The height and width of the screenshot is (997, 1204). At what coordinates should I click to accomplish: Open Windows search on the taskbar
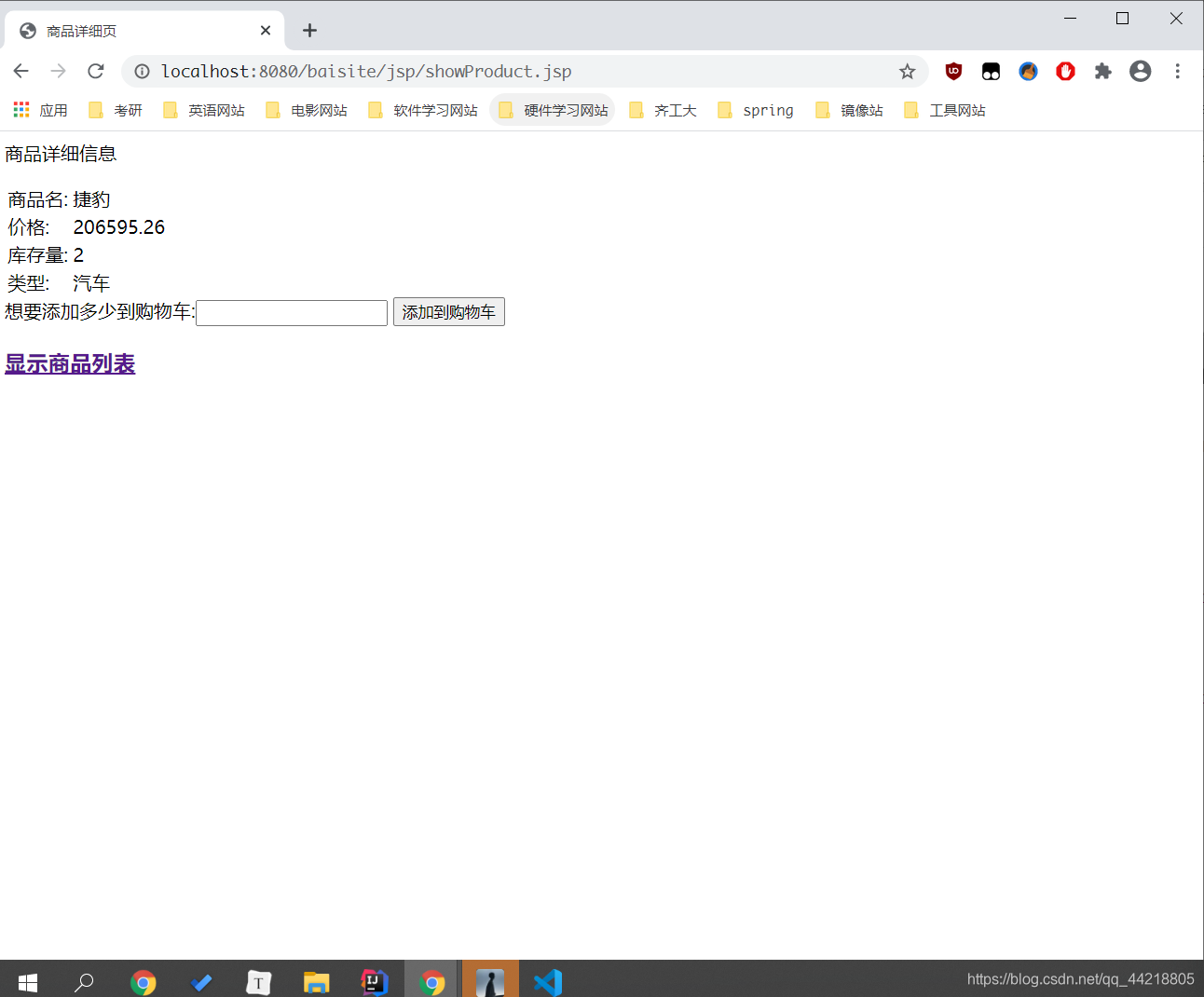(84, 982)
